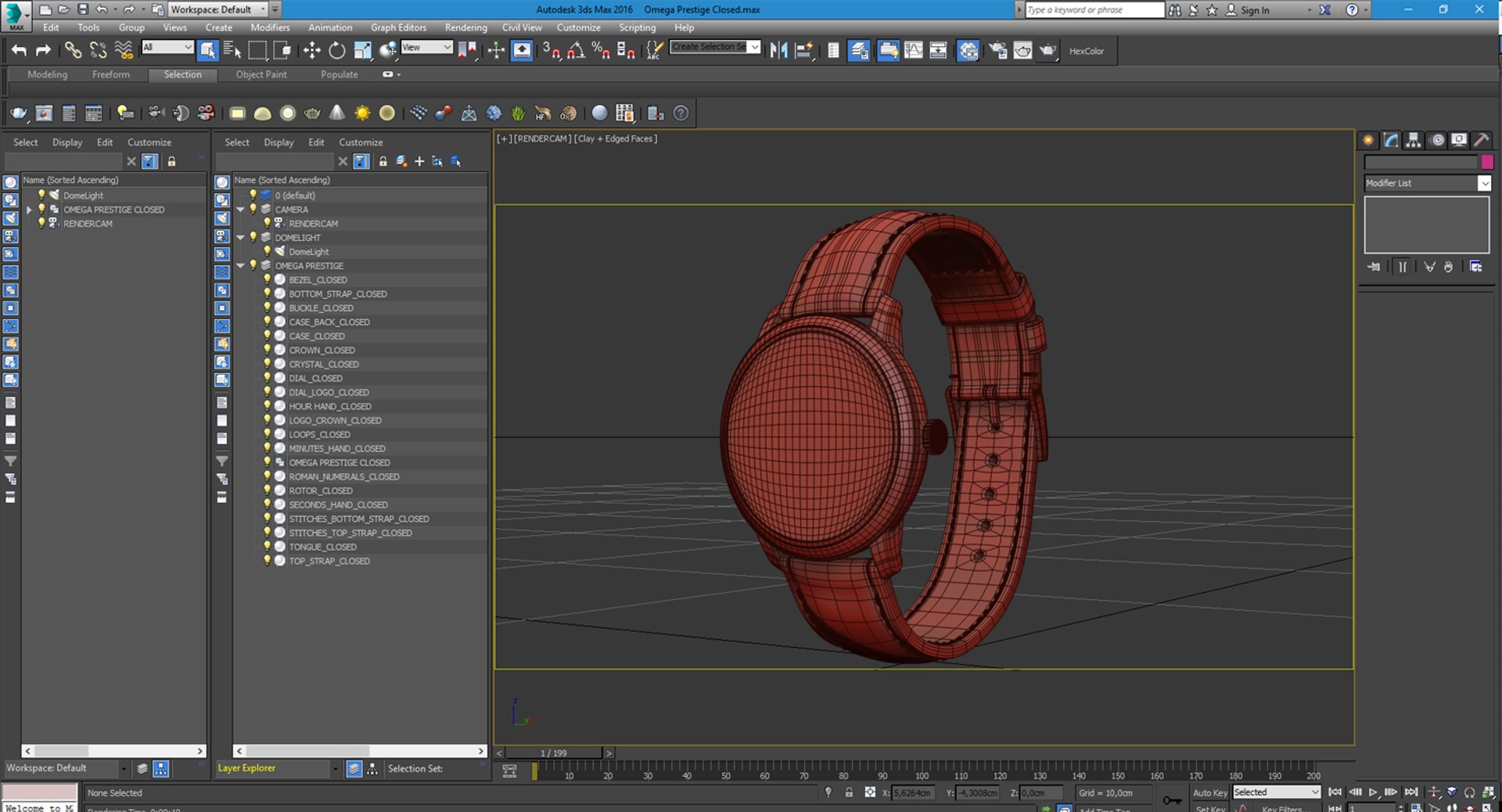The width and height of the screenshot is (1502, 812).
Task: Toggle lightbulb visibility of DomeLight in left explorer
Action: [41, 195]
